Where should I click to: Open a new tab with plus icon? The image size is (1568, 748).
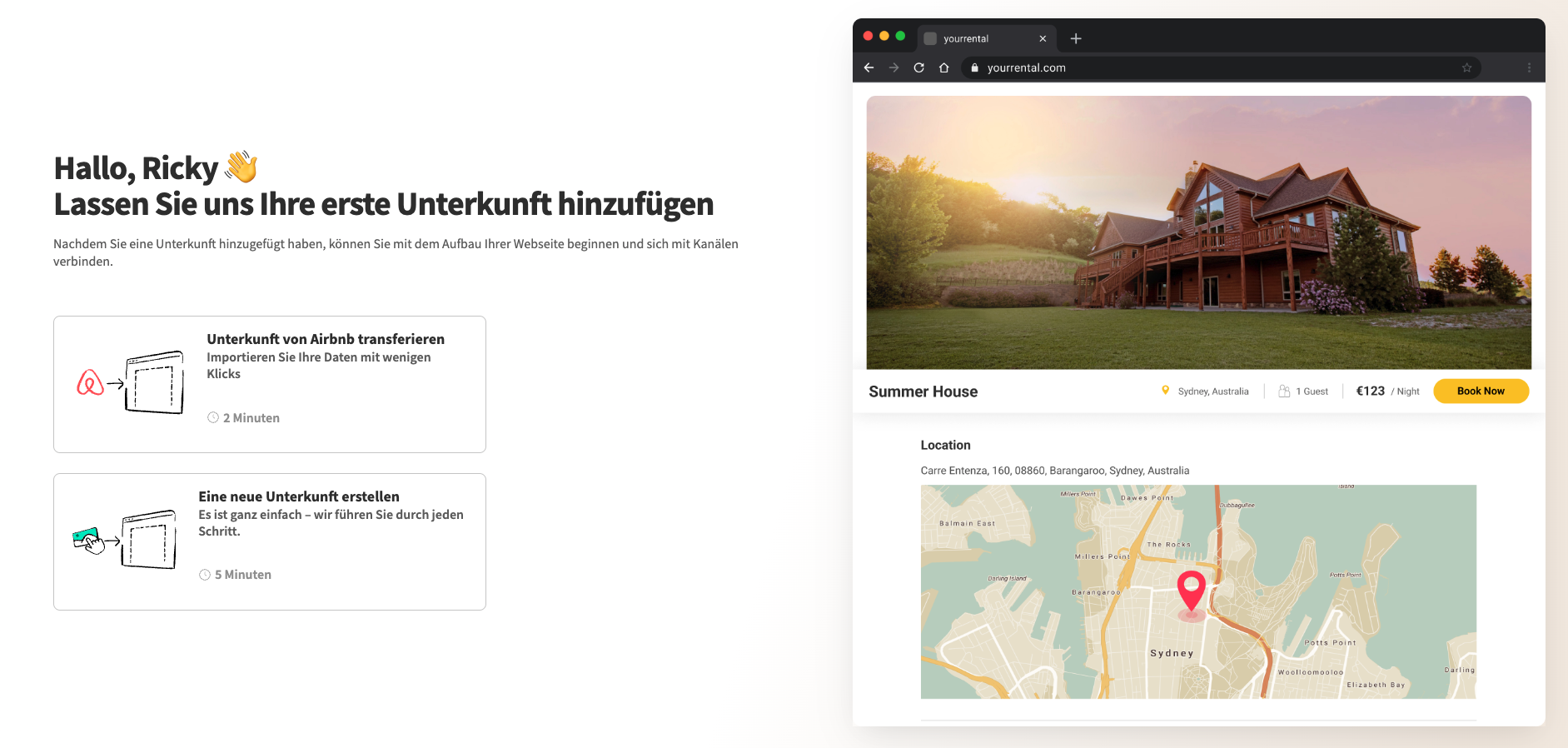[x=1076, y=38]
